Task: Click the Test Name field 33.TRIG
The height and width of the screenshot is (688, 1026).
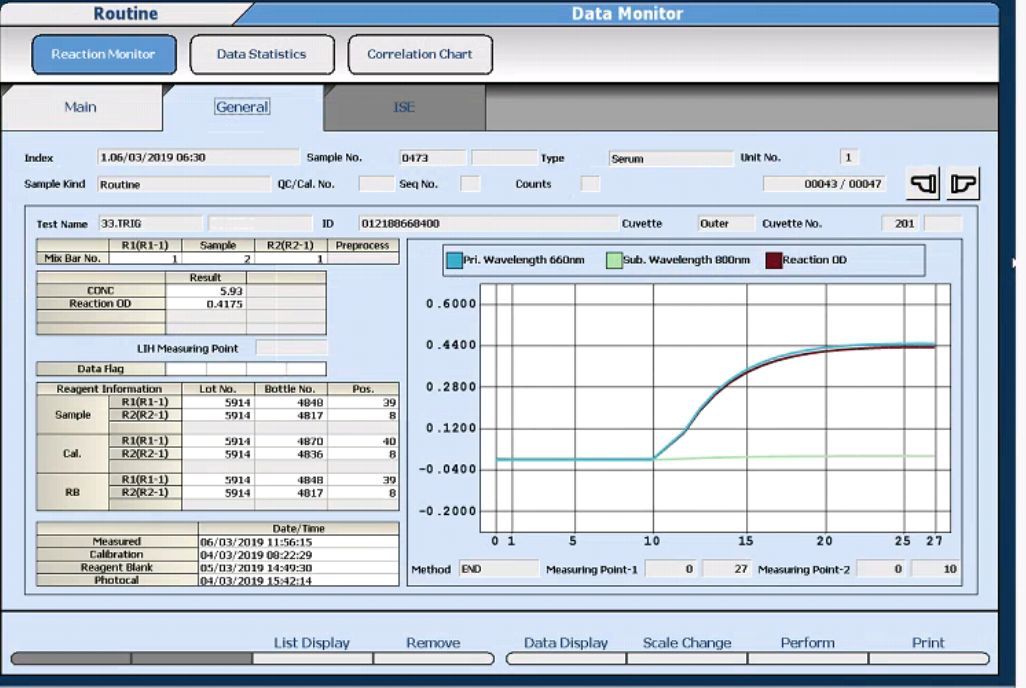Action: [150, 224]
